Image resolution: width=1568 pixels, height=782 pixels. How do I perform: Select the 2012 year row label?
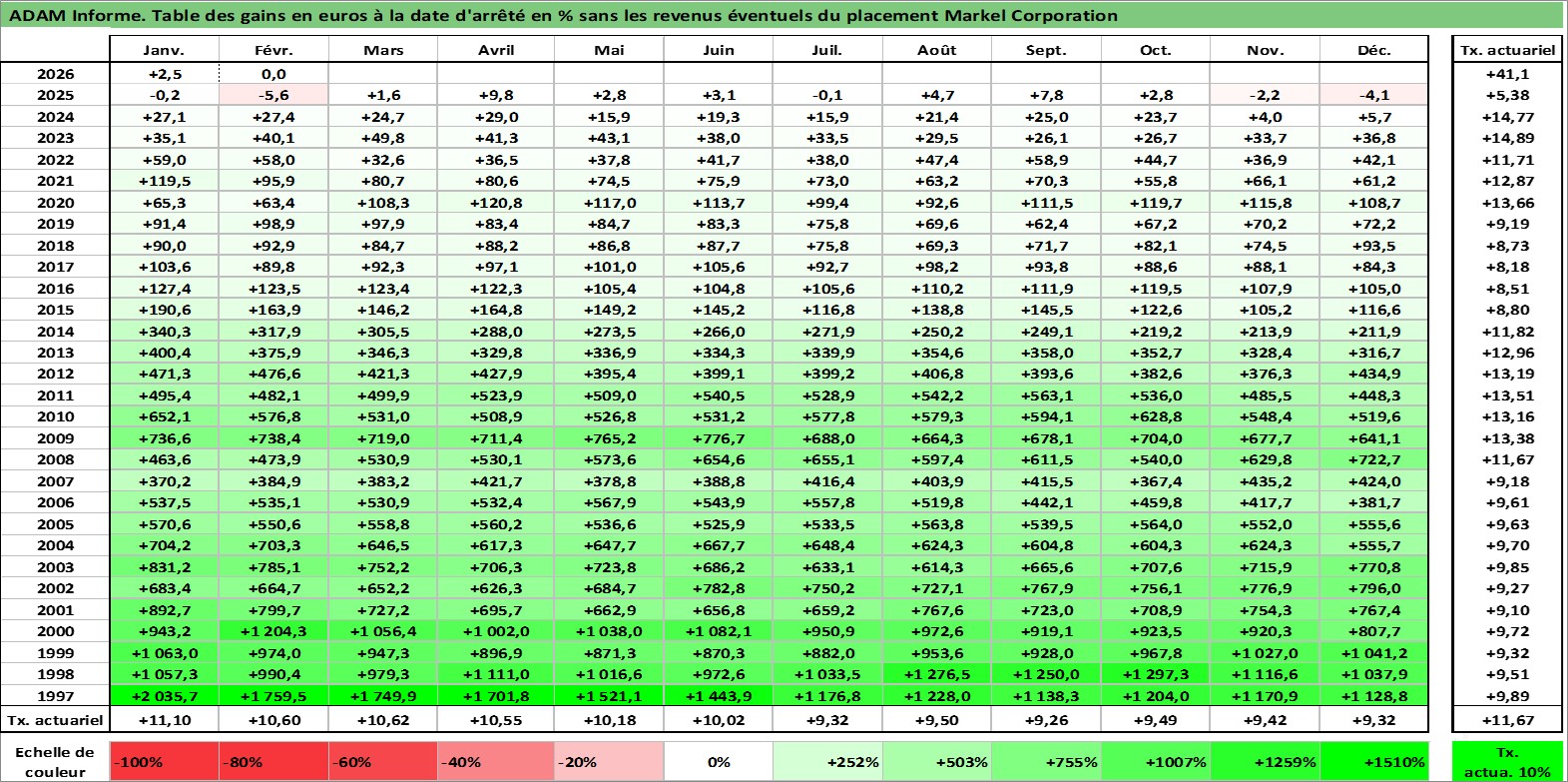pyautogui.click(x=55, y=375)
